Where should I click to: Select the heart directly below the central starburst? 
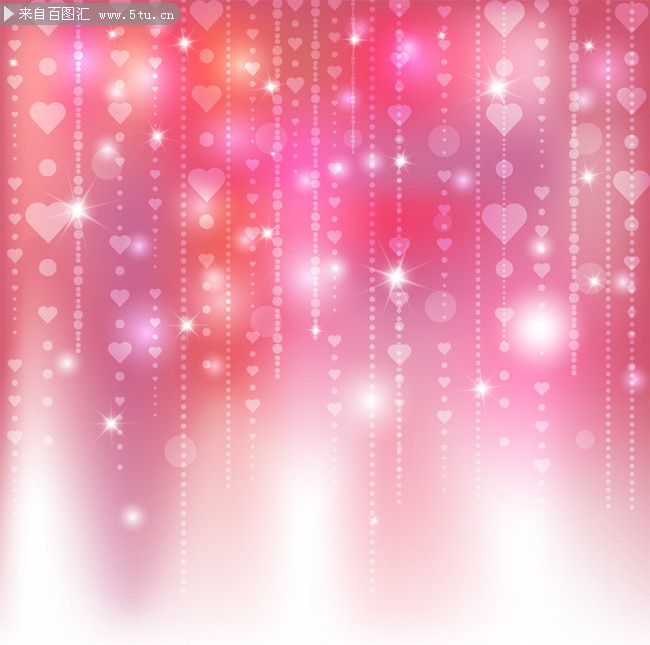399,298
